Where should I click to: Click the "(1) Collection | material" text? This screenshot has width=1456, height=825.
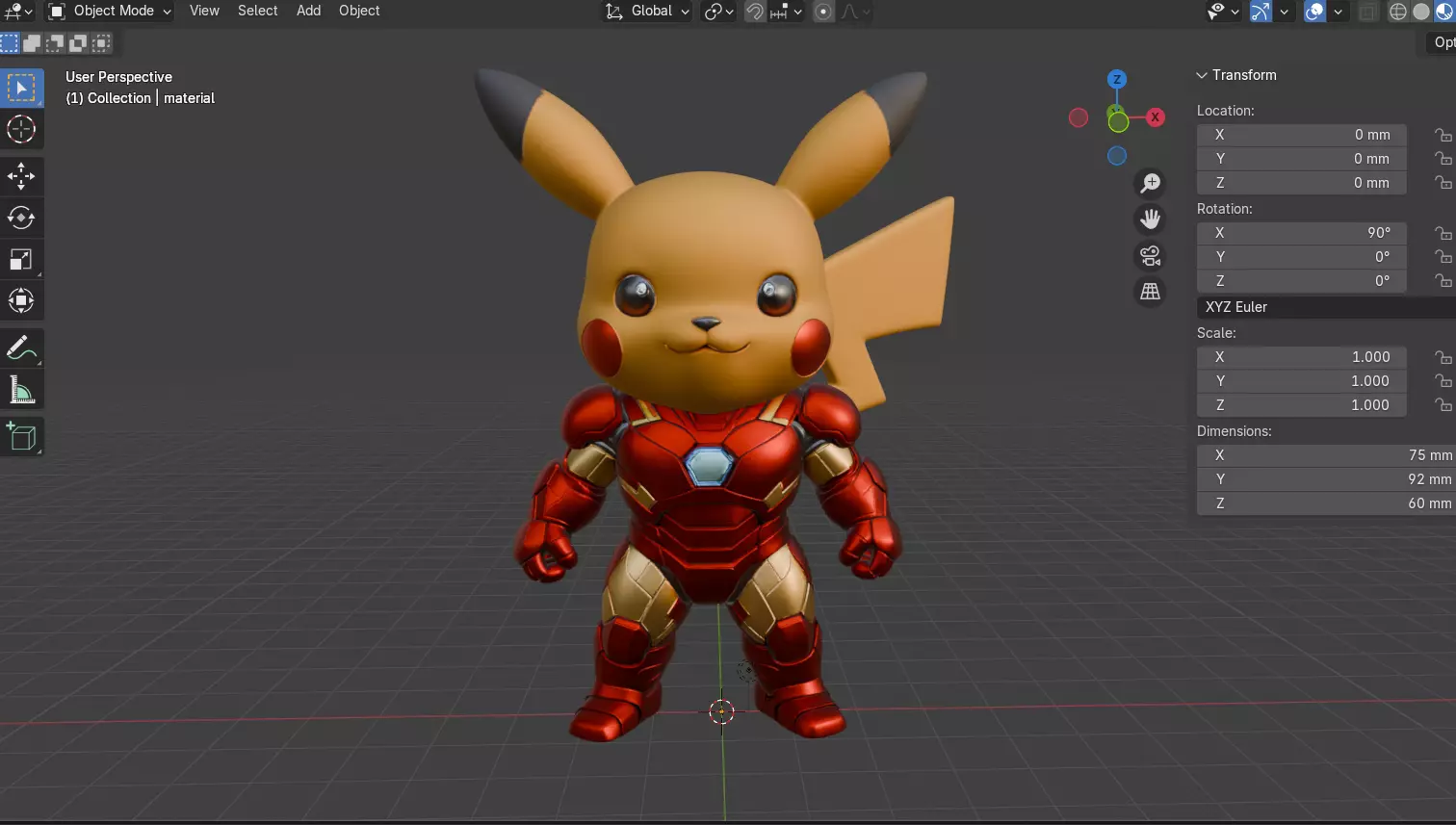(140, 98)
